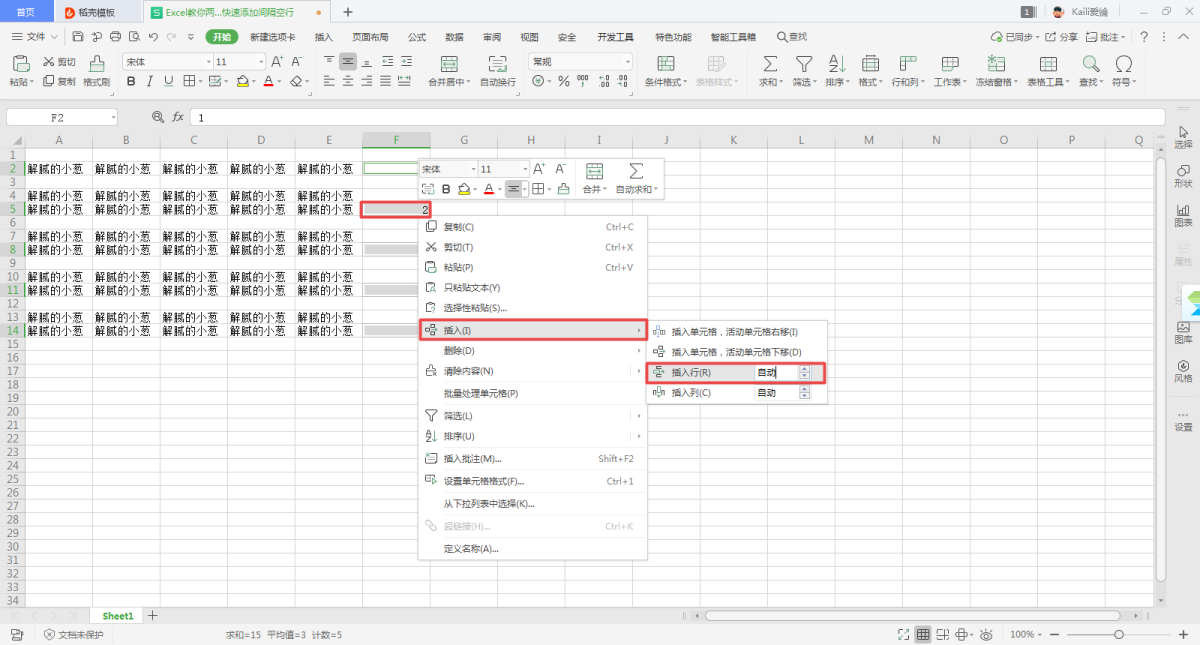Click the filter (筛选) funnel icon

[803, 64]
